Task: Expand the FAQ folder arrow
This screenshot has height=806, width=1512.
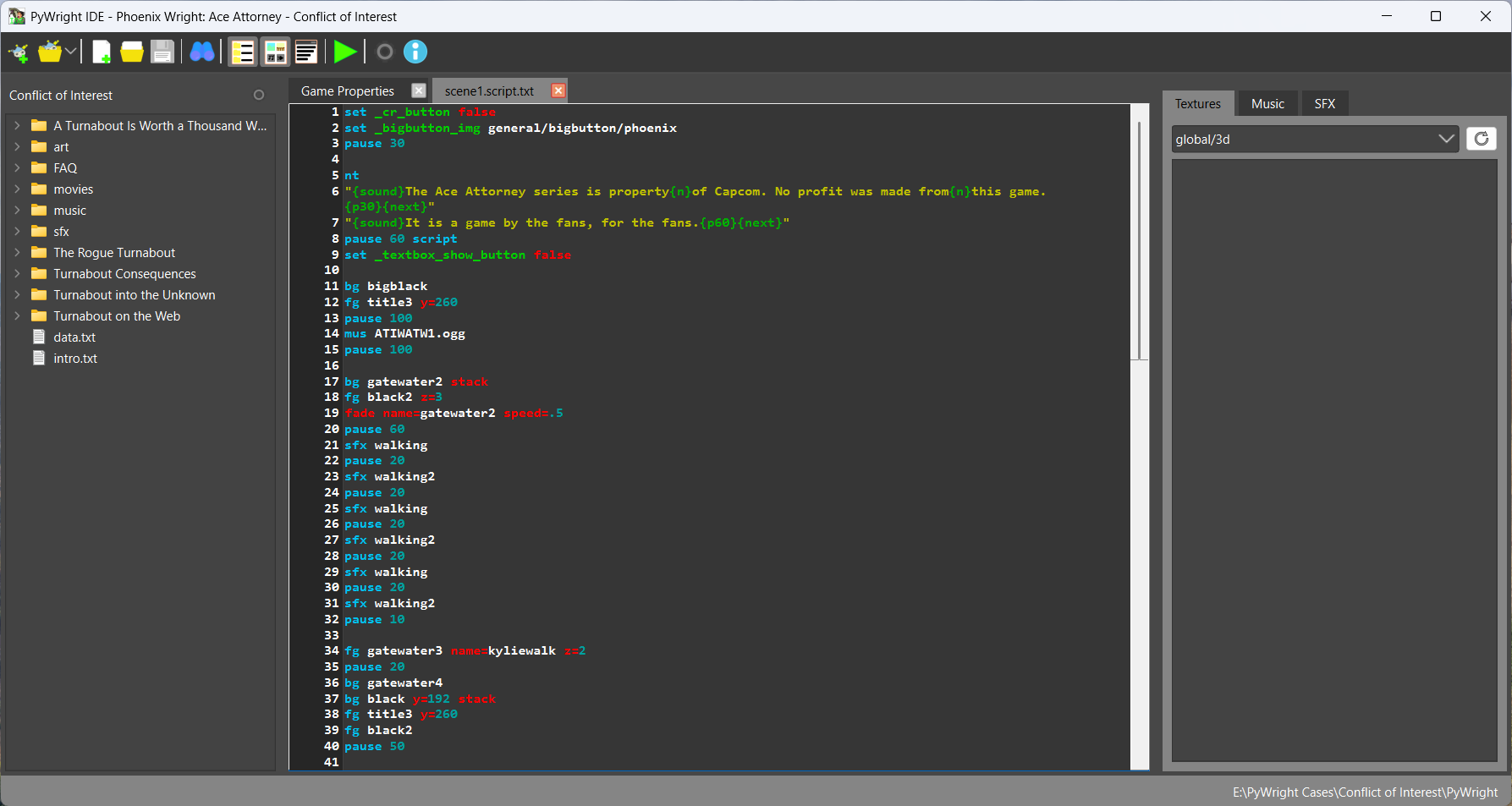Action: (17, 167)
